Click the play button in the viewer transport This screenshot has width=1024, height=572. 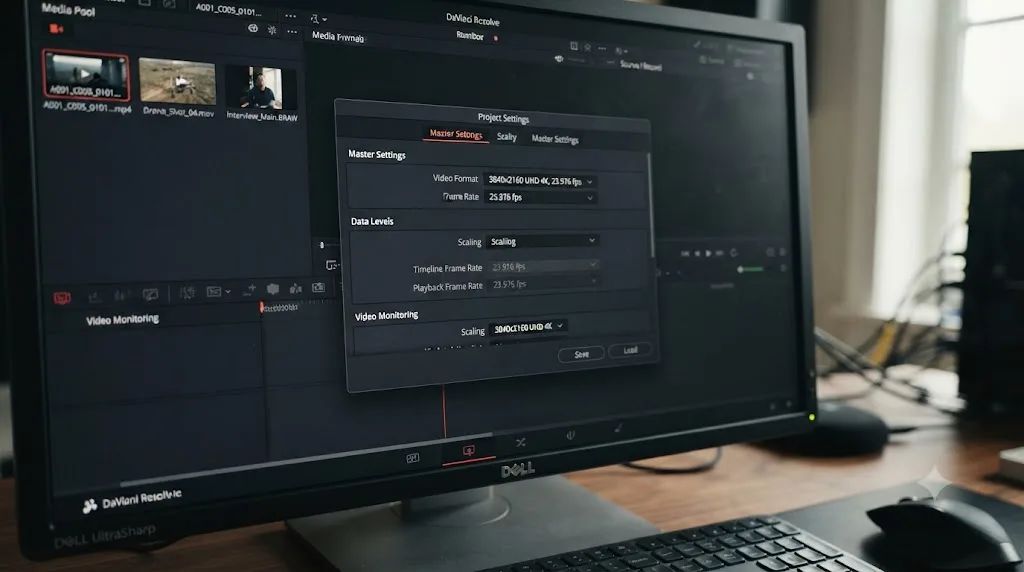tap(709, 253)
